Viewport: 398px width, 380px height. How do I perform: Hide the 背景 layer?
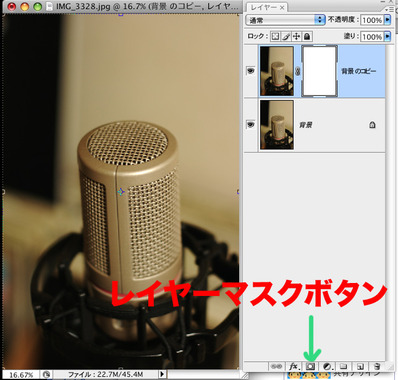[250, 125]
